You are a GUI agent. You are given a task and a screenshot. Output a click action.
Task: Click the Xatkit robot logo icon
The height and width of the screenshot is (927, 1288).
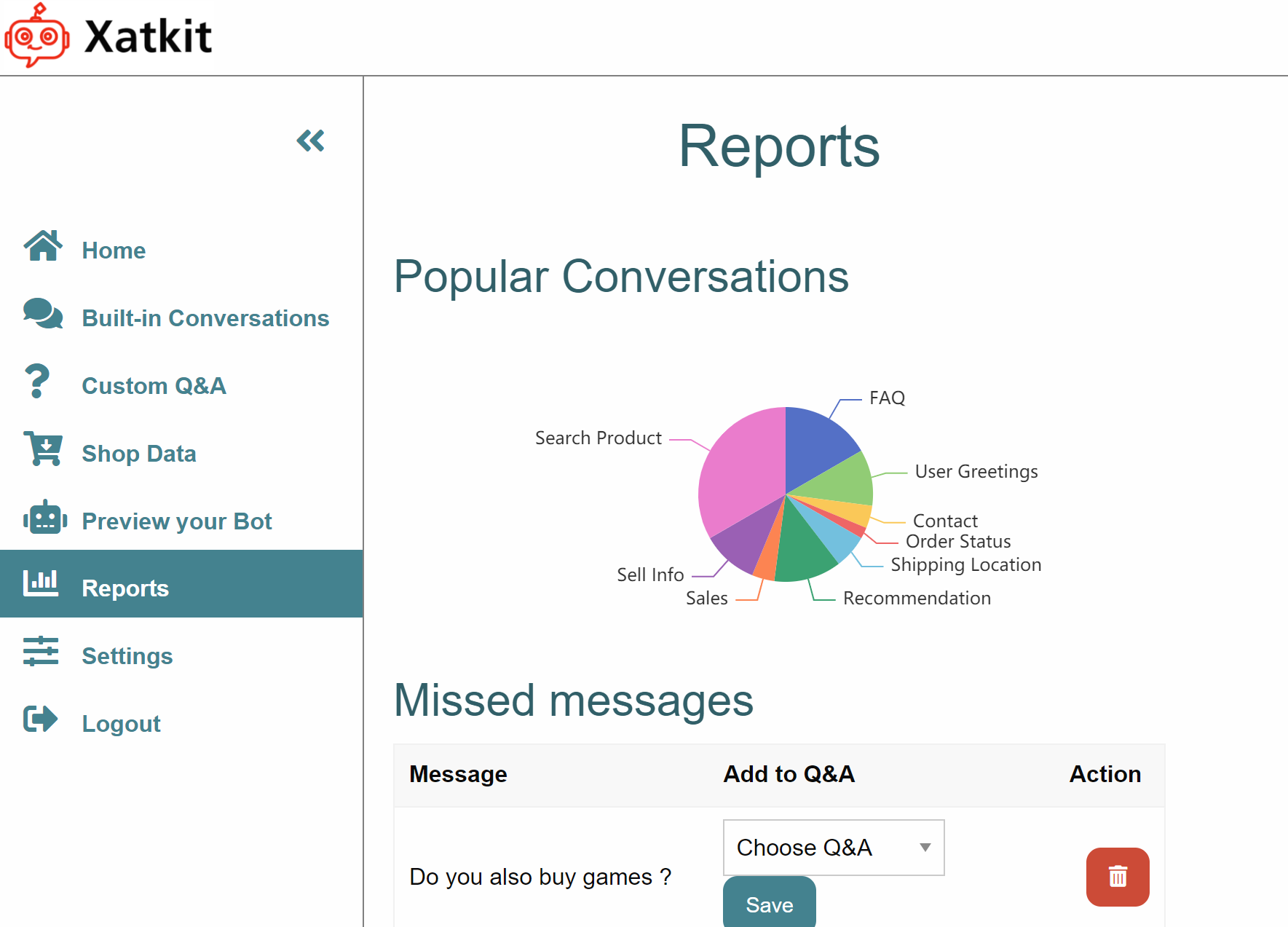coord(37,36)
